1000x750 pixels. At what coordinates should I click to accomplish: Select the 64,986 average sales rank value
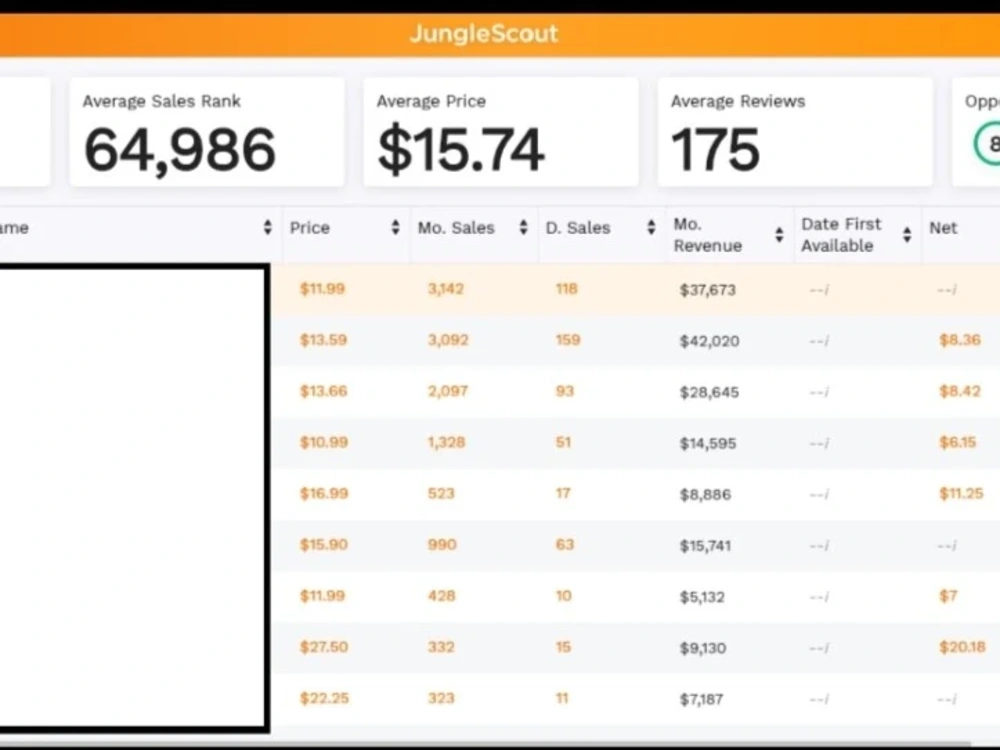tap(180, 151)
